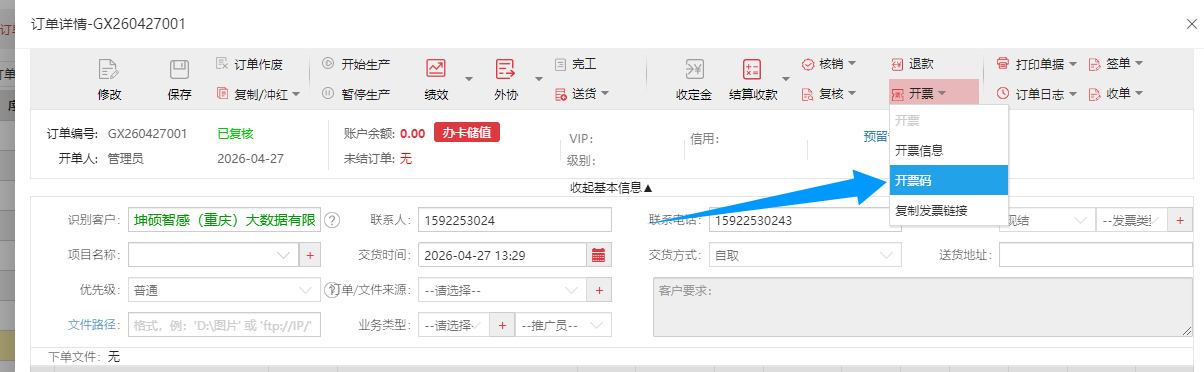Expand the arrow beside the 绩效 button
1204x372 pixels.
[x=468, y=78]
